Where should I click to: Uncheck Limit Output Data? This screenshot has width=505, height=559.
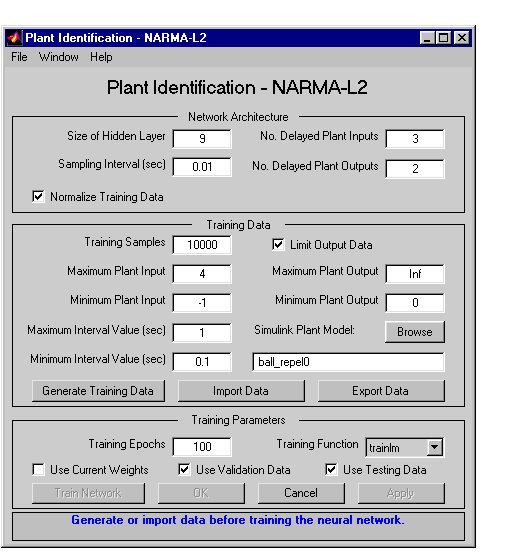[x=278, y=245]
